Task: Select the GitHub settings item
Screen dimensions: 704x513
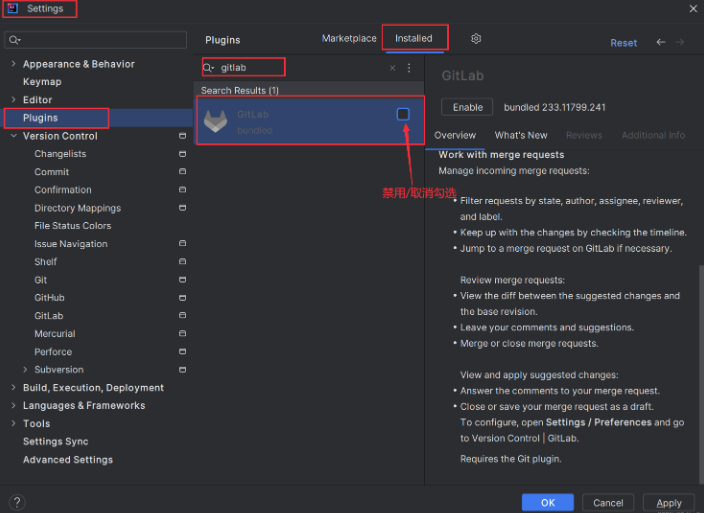Action: (49, 298)
